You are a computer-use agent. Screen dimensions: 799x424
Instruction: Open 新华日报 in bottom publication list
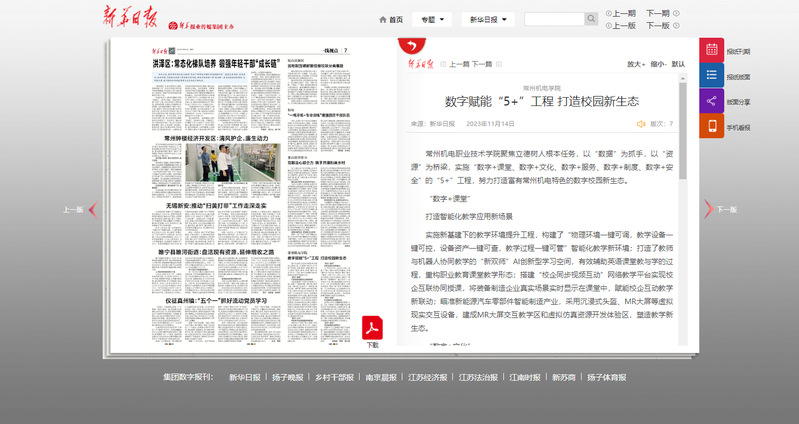click(245, 378)
